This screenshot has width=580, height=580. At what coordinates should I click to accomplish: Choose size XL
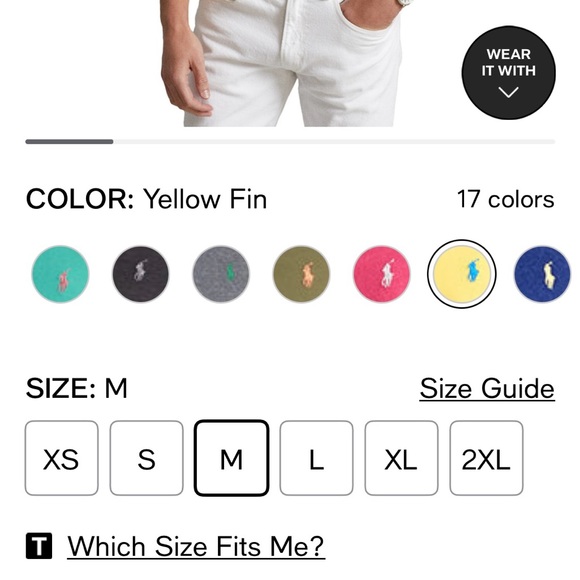pos(401,458)
